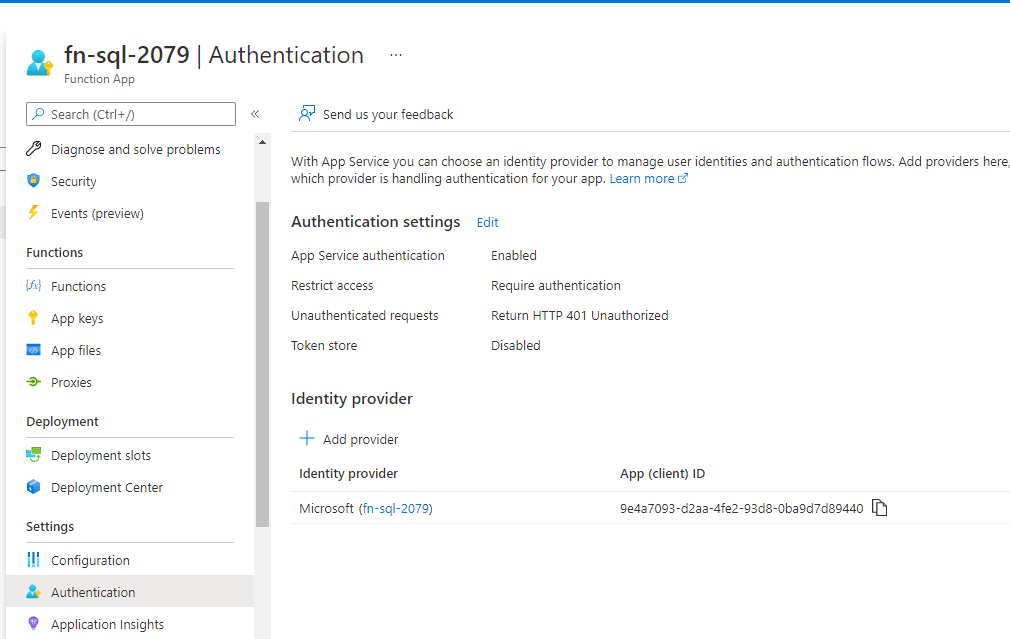Viewport: 1010px width, 639px height.
Task: Open the fn-sql-2079 identity provider link
Action: [395, 508]
